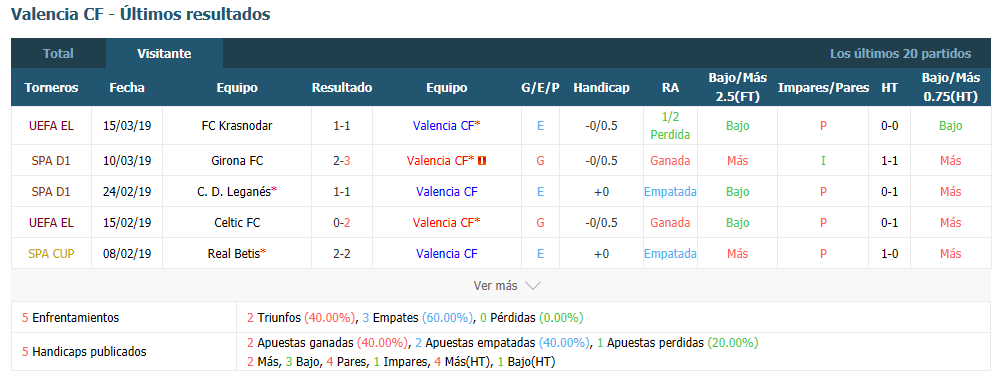Screen dimensions: 1000x378
Task: Switch to the Total tab
Action: [x=58, y=54]
